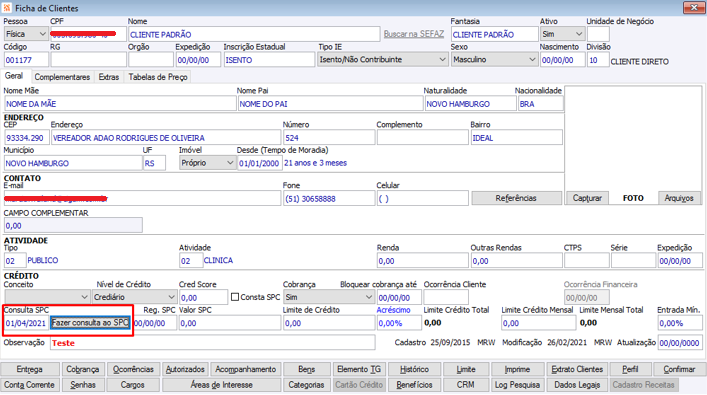
Task: Open the Ocorrências button
Action: 133,369
